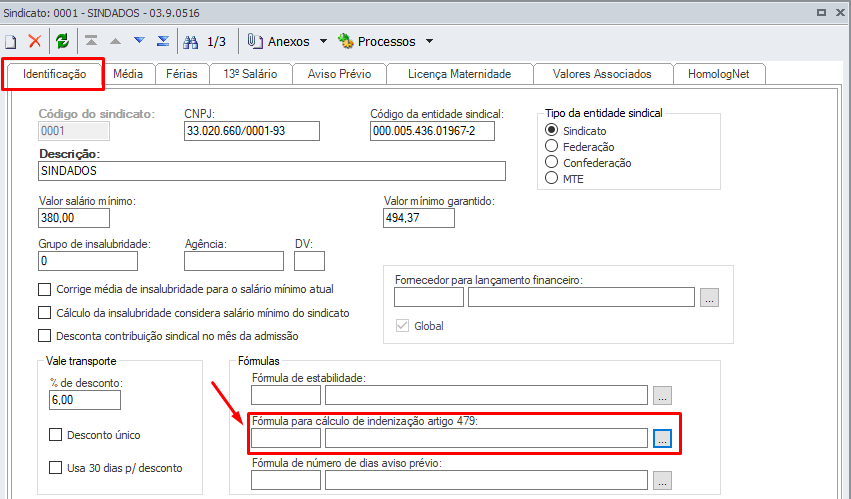Expand the Anexos dropdown arrow
This screenshot has height=499, width=851.
(323, 41)
